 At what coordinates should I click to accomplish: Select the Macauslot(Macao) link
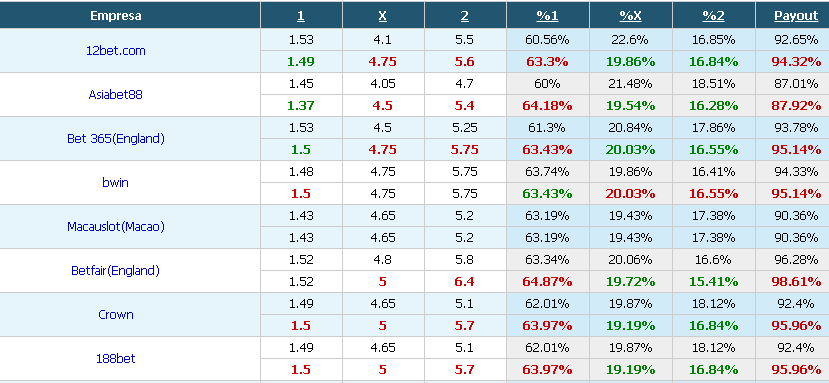[x=115, y=226]
